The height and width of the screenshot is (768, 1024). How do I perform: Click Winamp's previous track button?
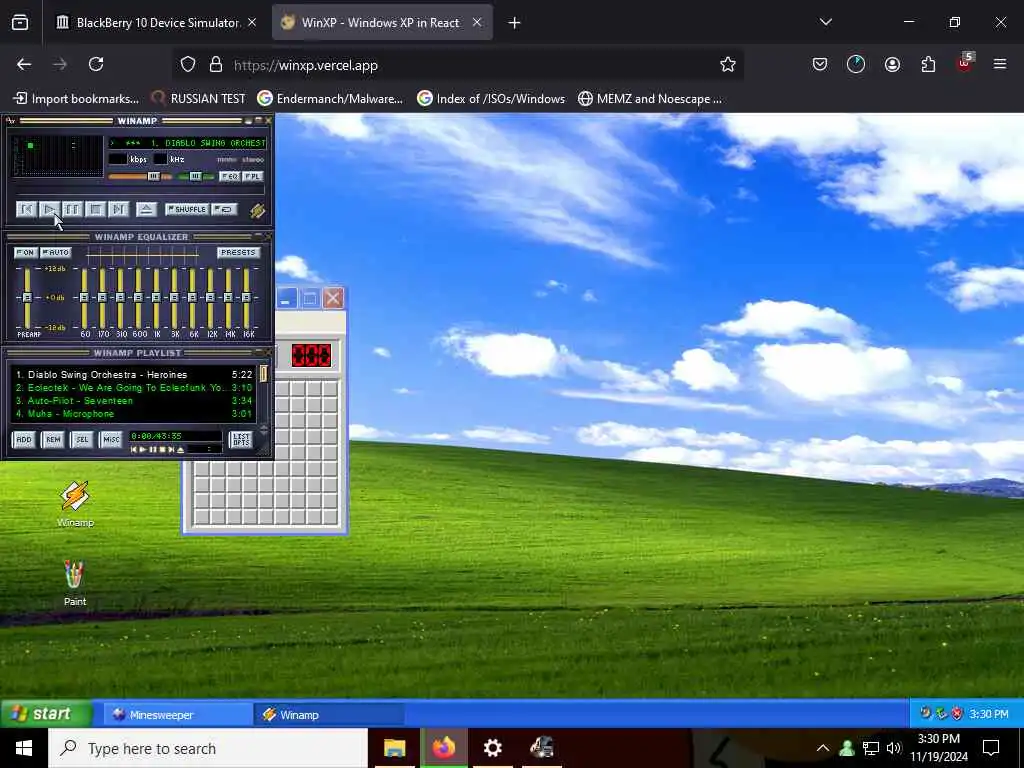[26, 209]
